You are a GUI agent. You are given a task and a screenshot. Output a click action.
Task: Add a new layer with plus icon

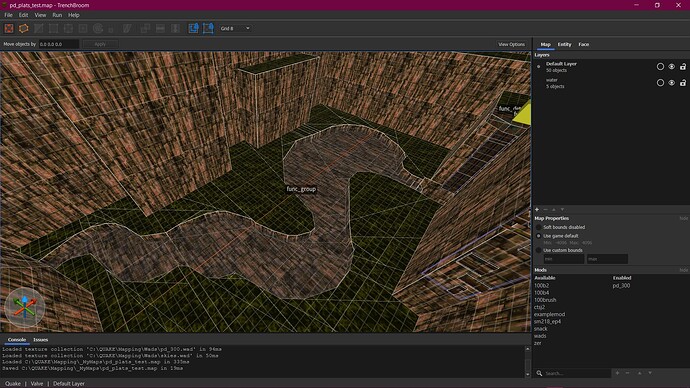pos(537,210)
